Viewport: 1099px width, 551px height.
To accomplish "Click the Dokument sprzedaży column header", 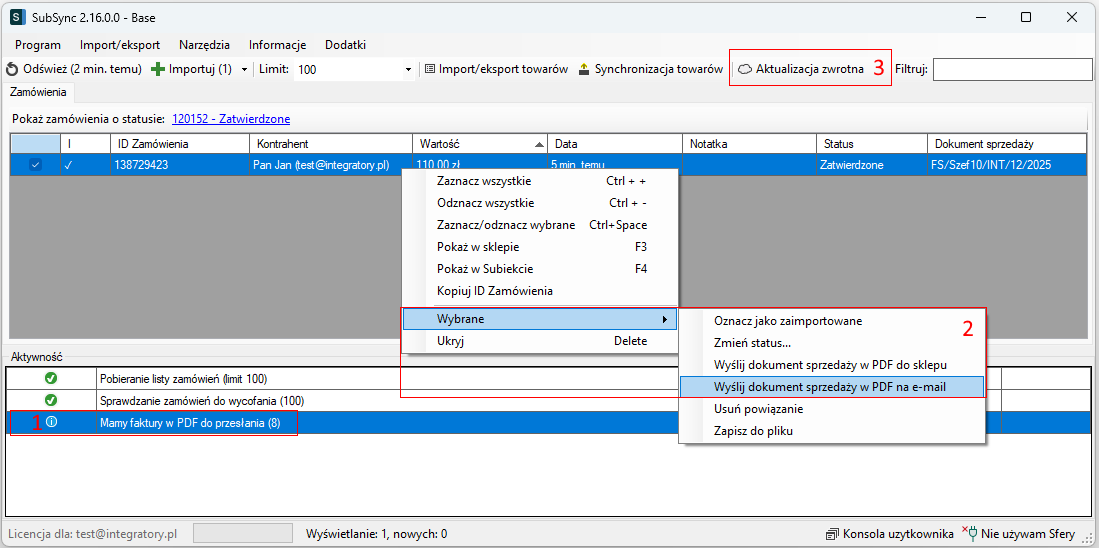I will pyautogui.click(x=1007, y=144).
